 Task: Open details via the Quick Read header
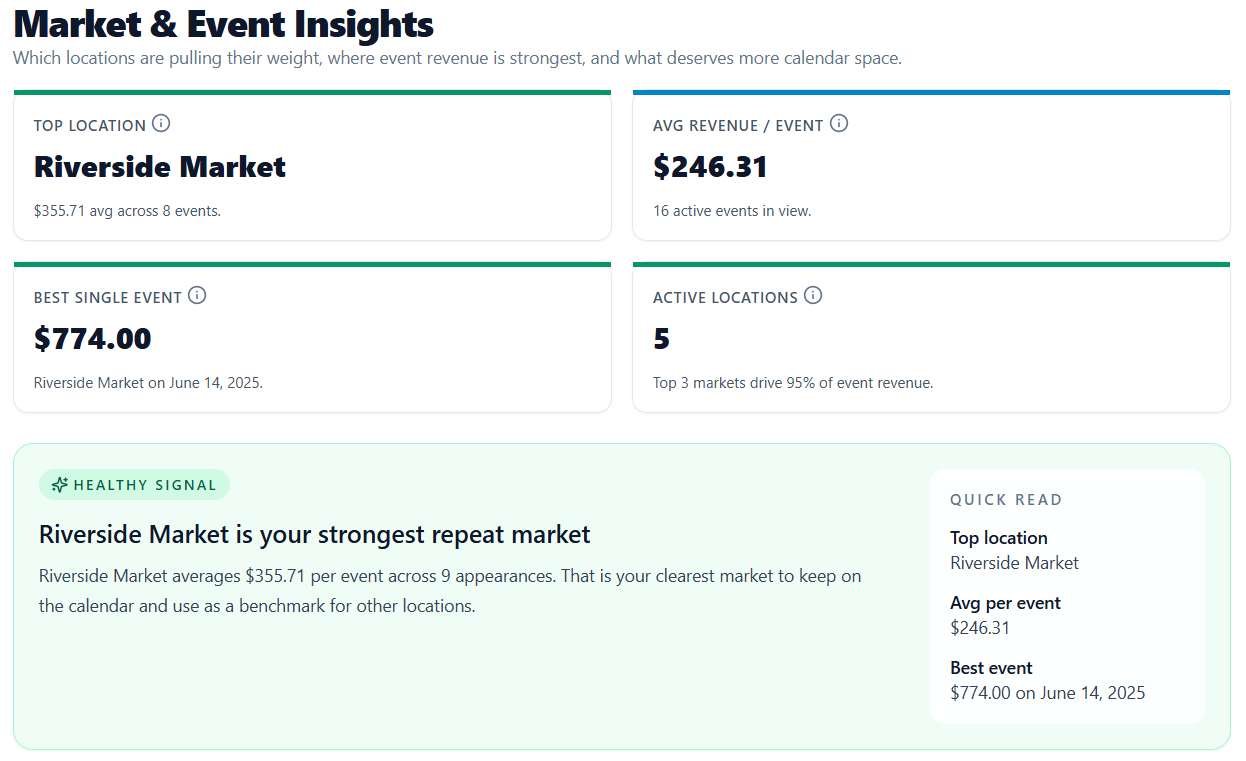tap(1007, 499)
